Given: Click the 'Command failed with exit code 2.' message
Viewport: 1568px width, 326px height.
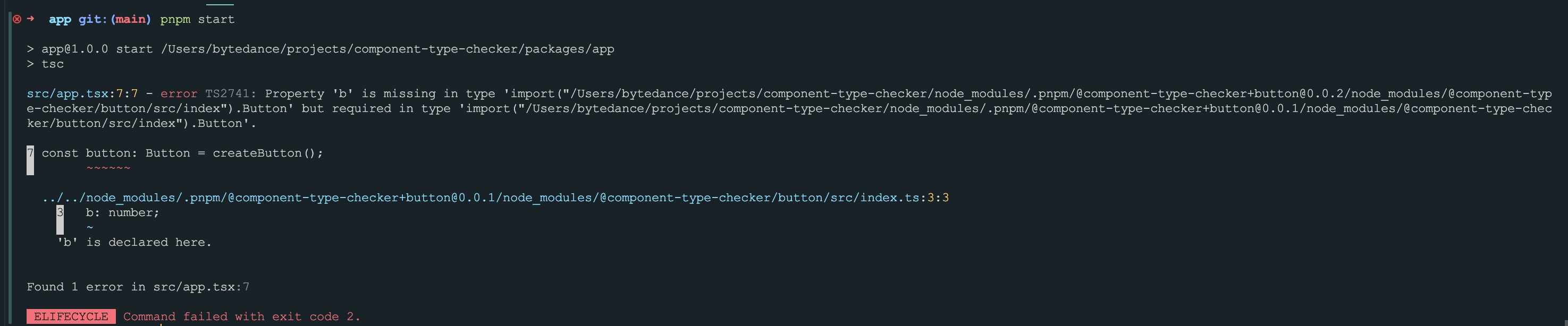Looking at the screenshot, I should 242,316.
